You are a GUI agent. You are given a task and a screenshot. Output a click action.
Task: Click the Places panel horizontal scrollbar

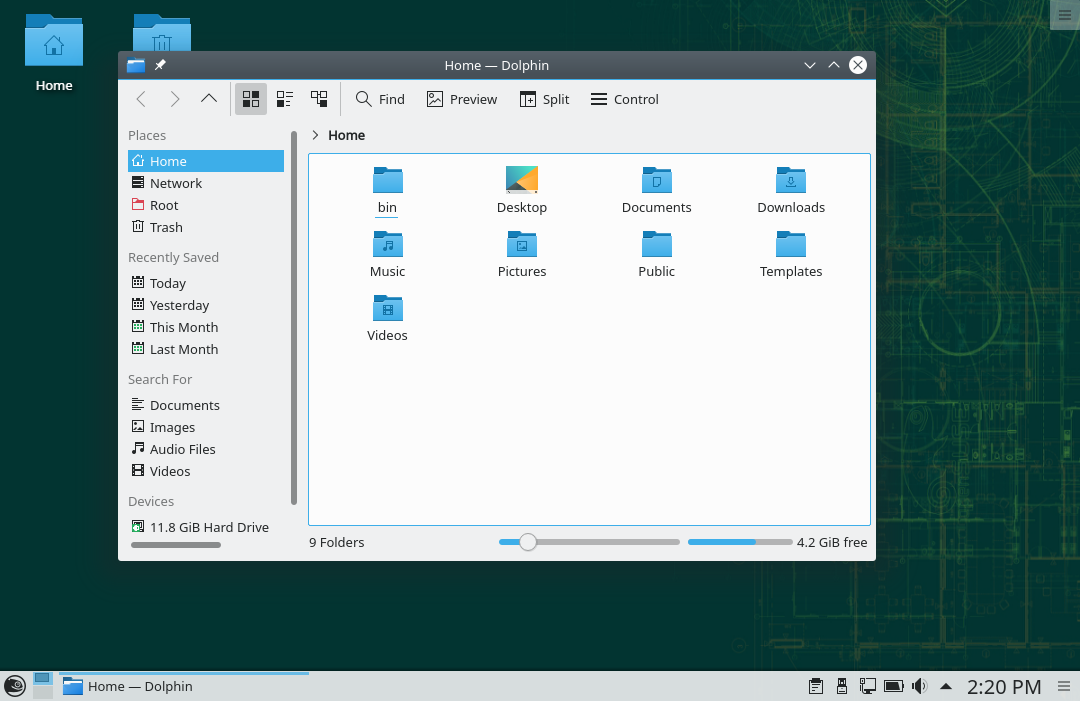click(176, 545)
